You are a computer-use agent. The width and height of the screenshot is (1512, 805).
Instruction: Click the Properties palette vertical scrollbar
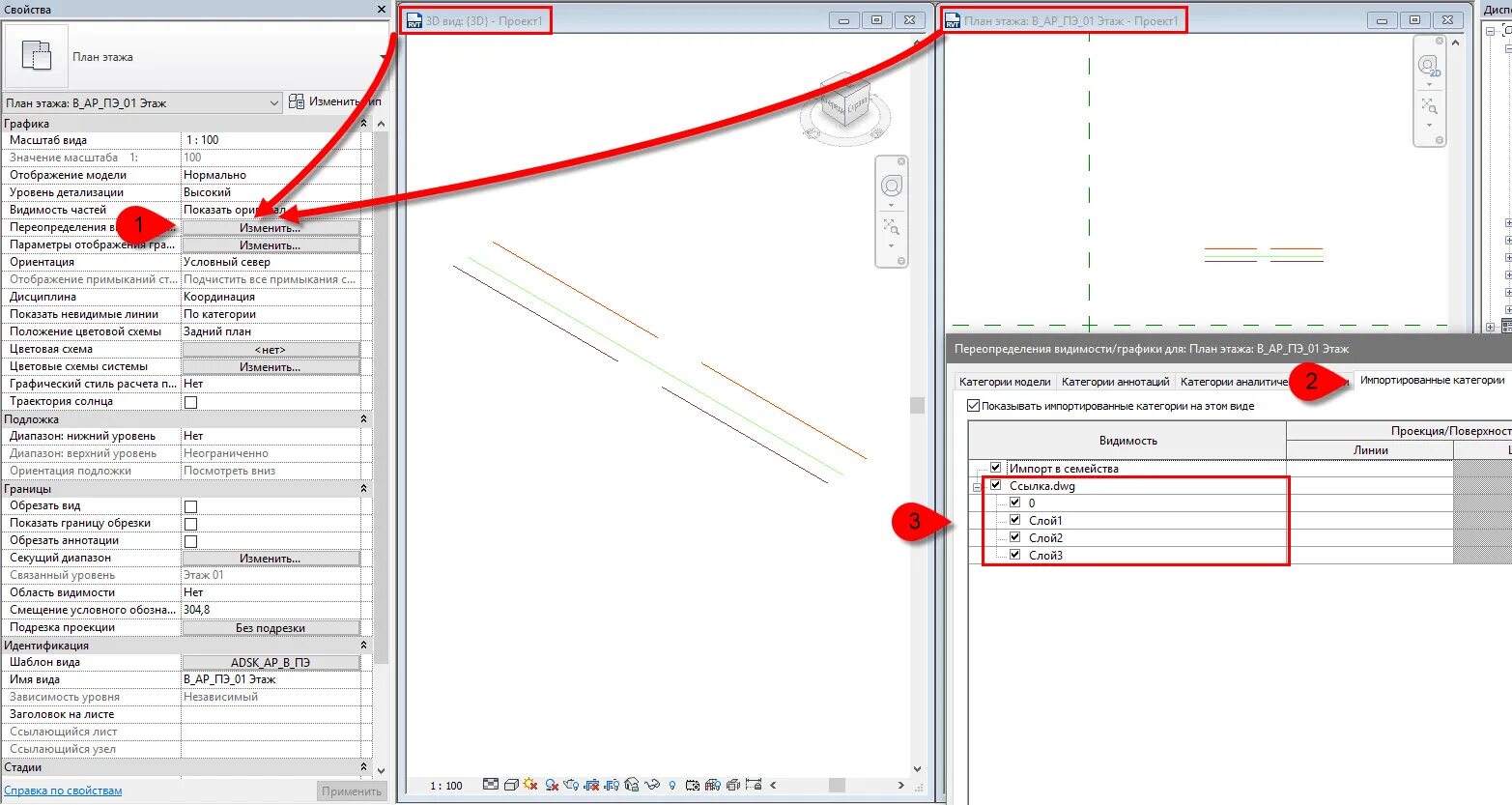point(381,396)
